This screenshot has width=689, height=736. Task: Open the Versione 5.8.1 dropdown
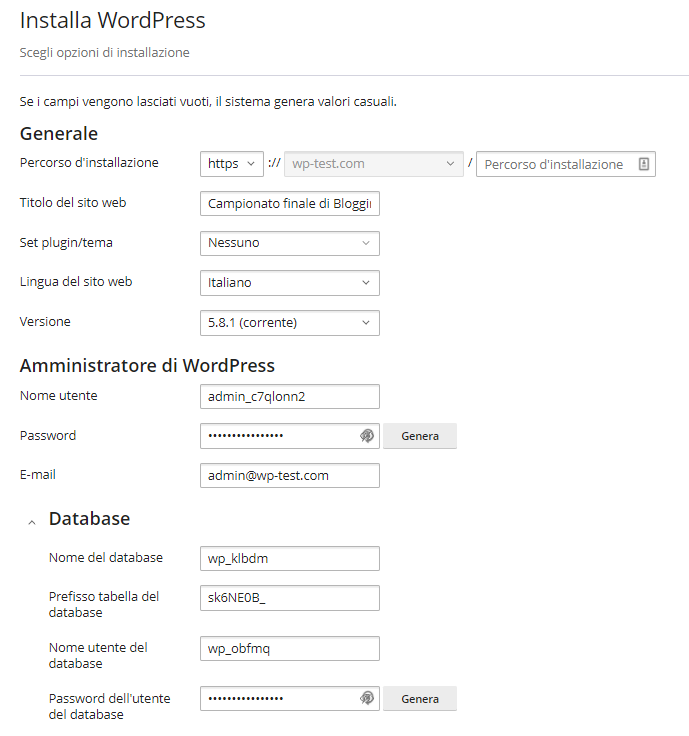click(x=290, y=323)
